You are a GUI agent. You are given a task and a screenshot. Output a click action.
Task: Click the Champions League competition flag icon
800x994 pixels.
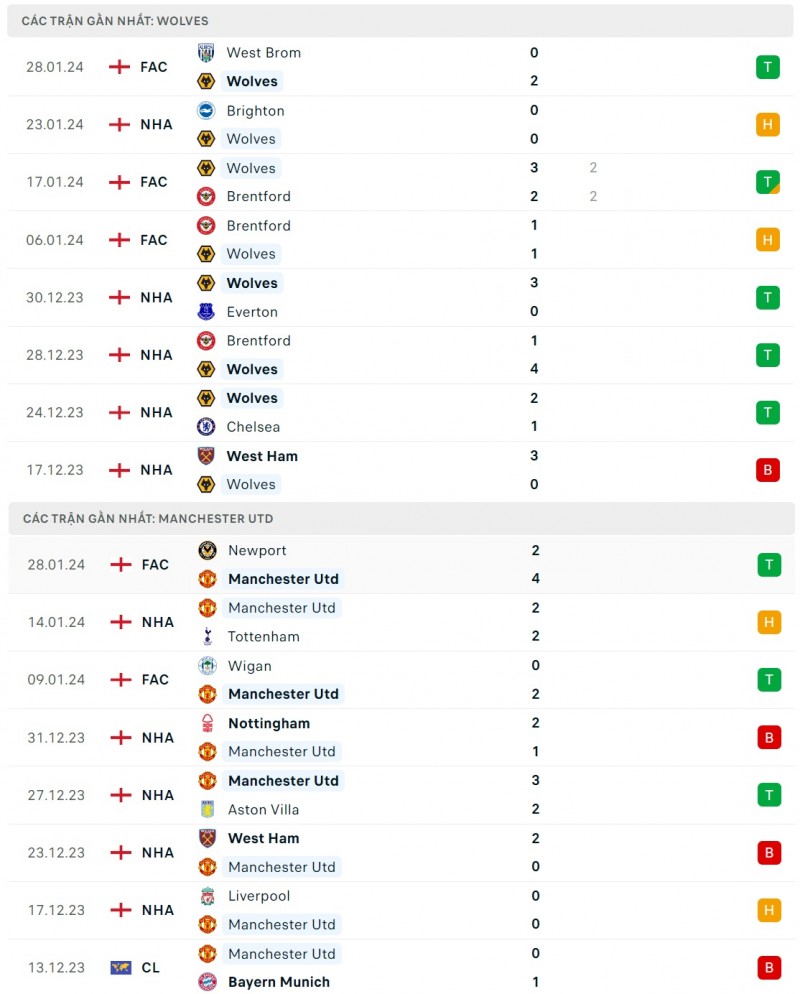[120, 968]
